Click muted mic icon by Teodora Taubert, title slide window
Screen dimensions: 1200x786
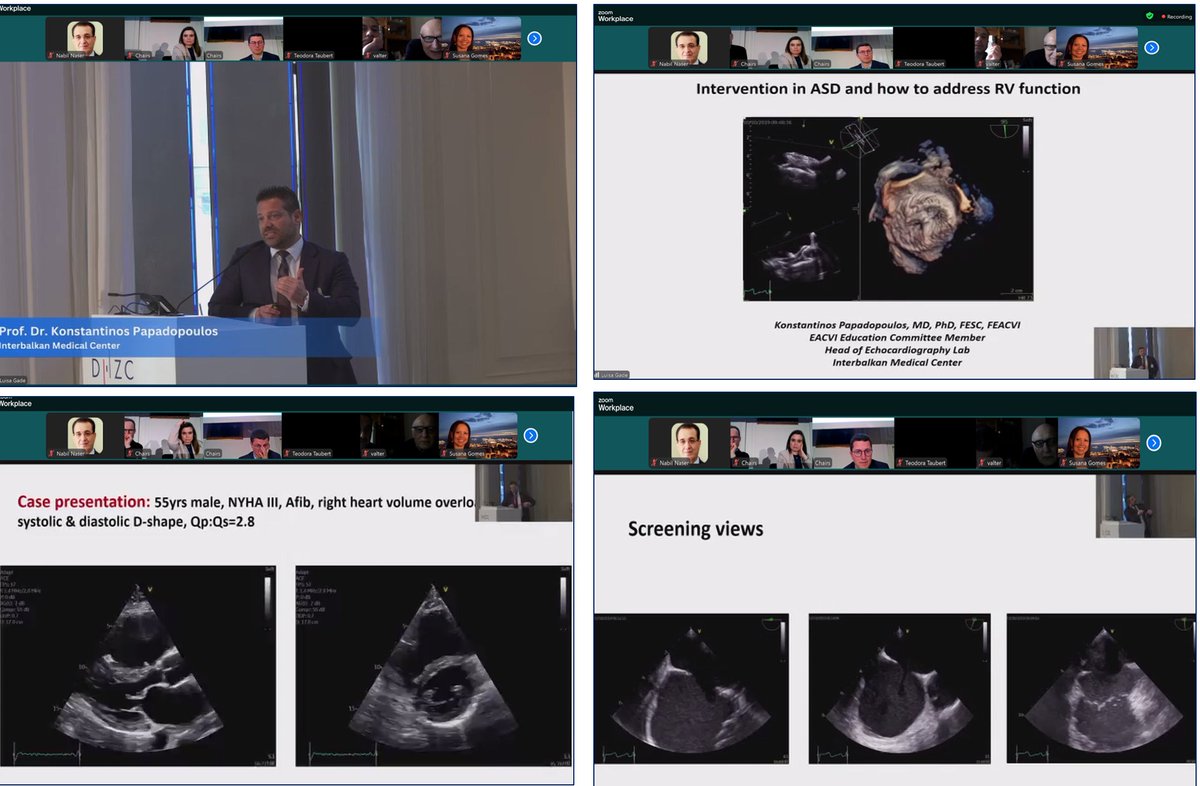(x=898, y=64)
